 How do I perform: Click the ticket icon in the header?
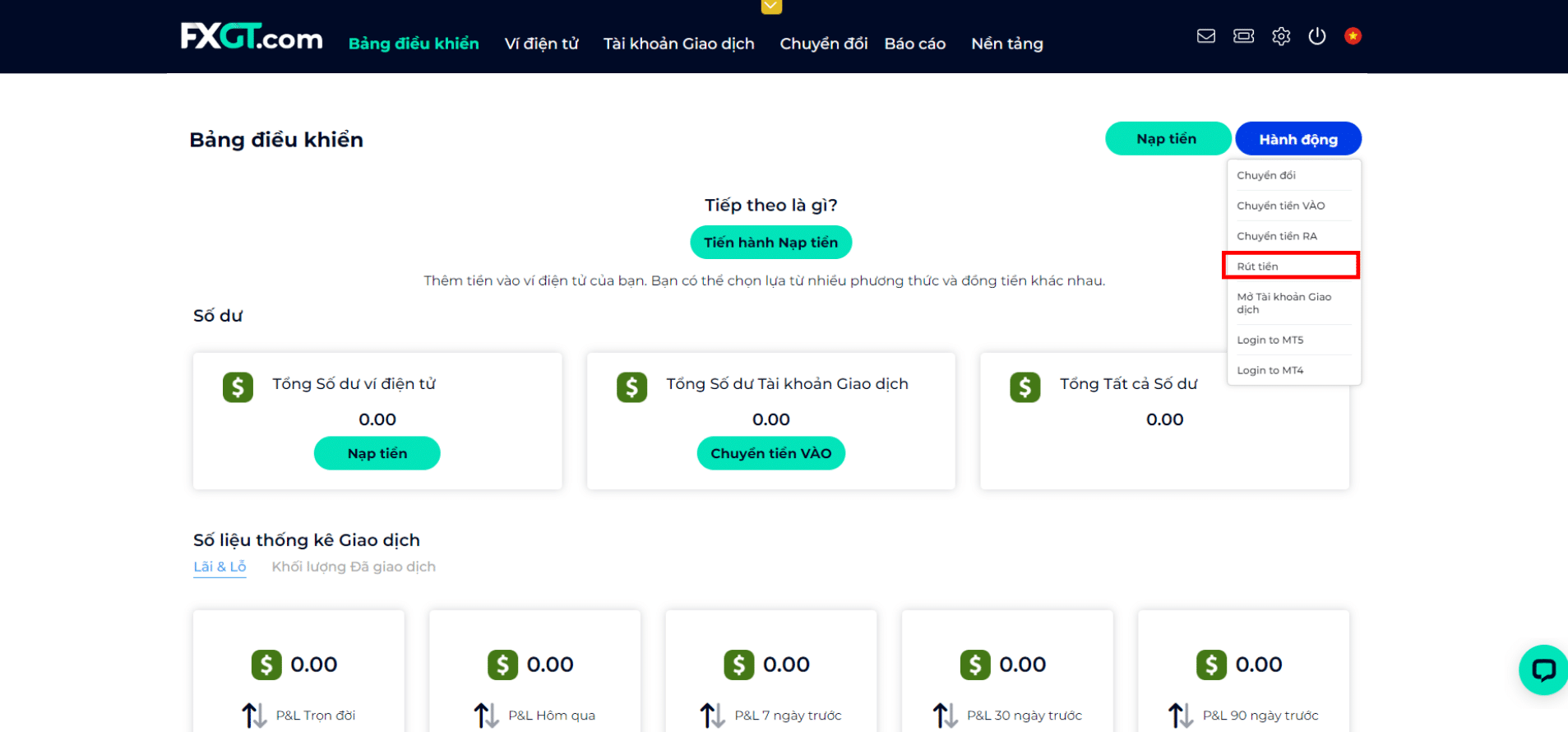click(x=1243, y=36)
